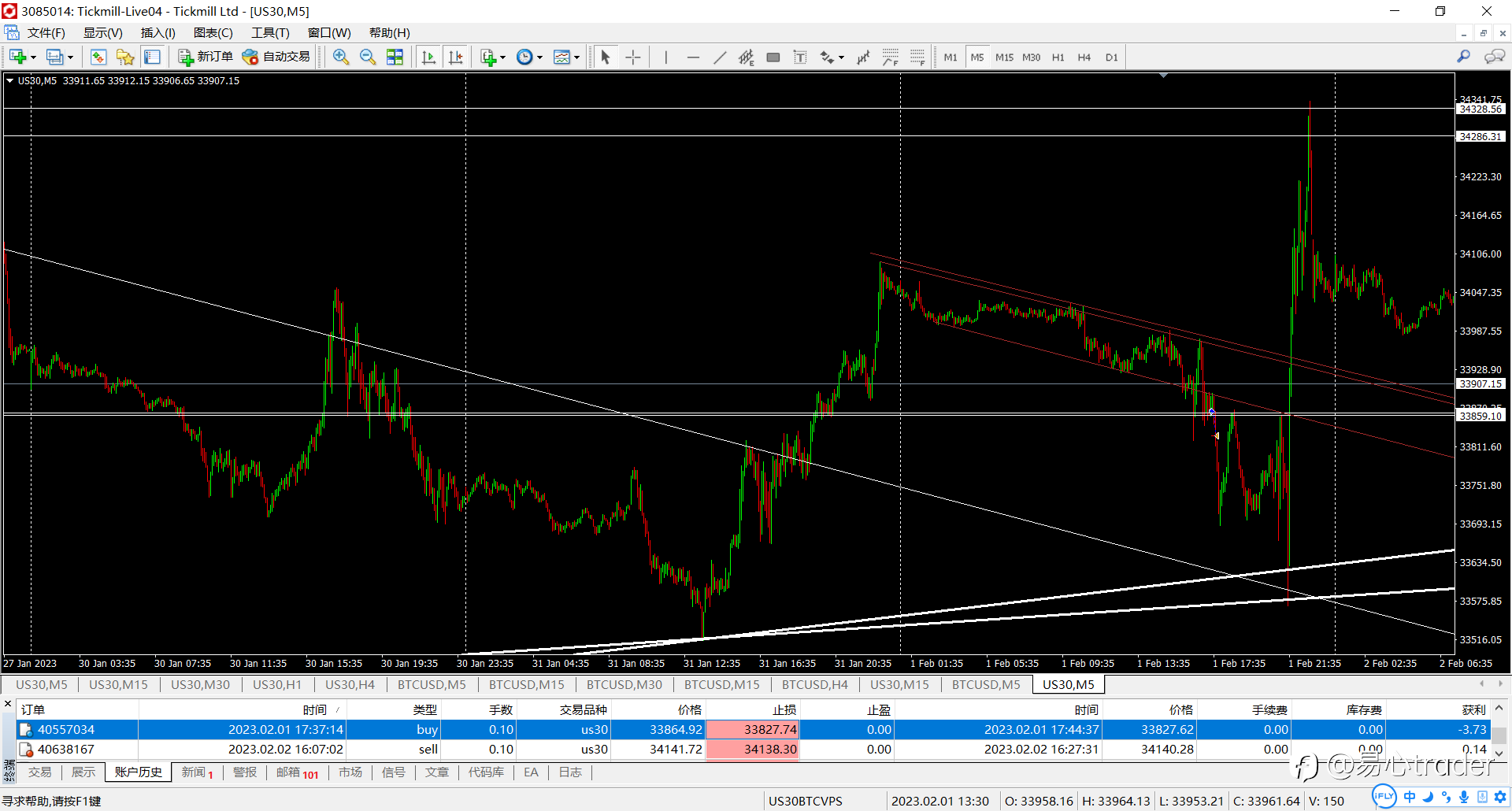Screen dimensions: 1512x811
Task: Select order row 40638167
Action: [x=754, y=750]
